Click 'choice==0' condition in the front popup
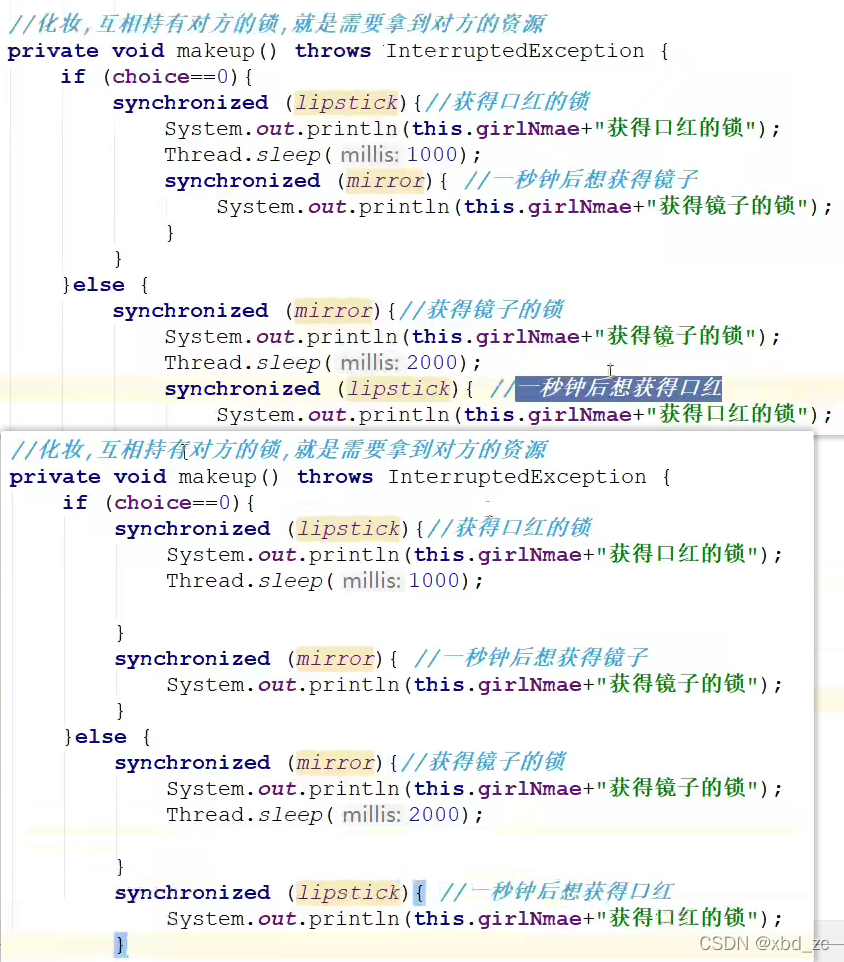Viewport: 844px width, 962px height. click(172, 502)
